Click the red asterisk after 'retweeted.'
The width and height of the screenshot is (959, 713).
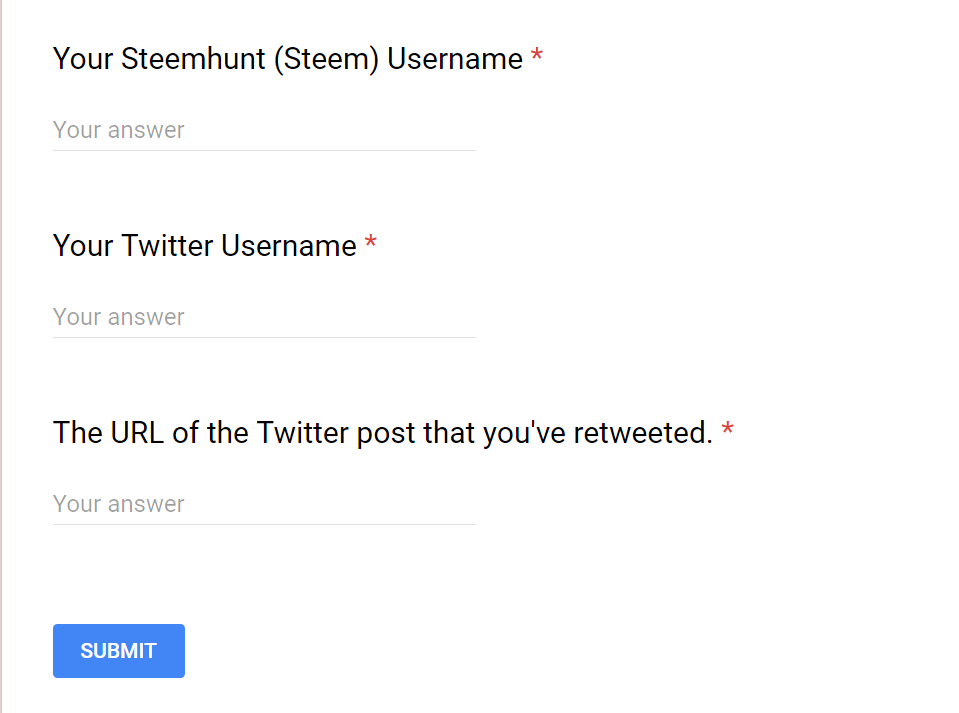(x=727, y=429)
